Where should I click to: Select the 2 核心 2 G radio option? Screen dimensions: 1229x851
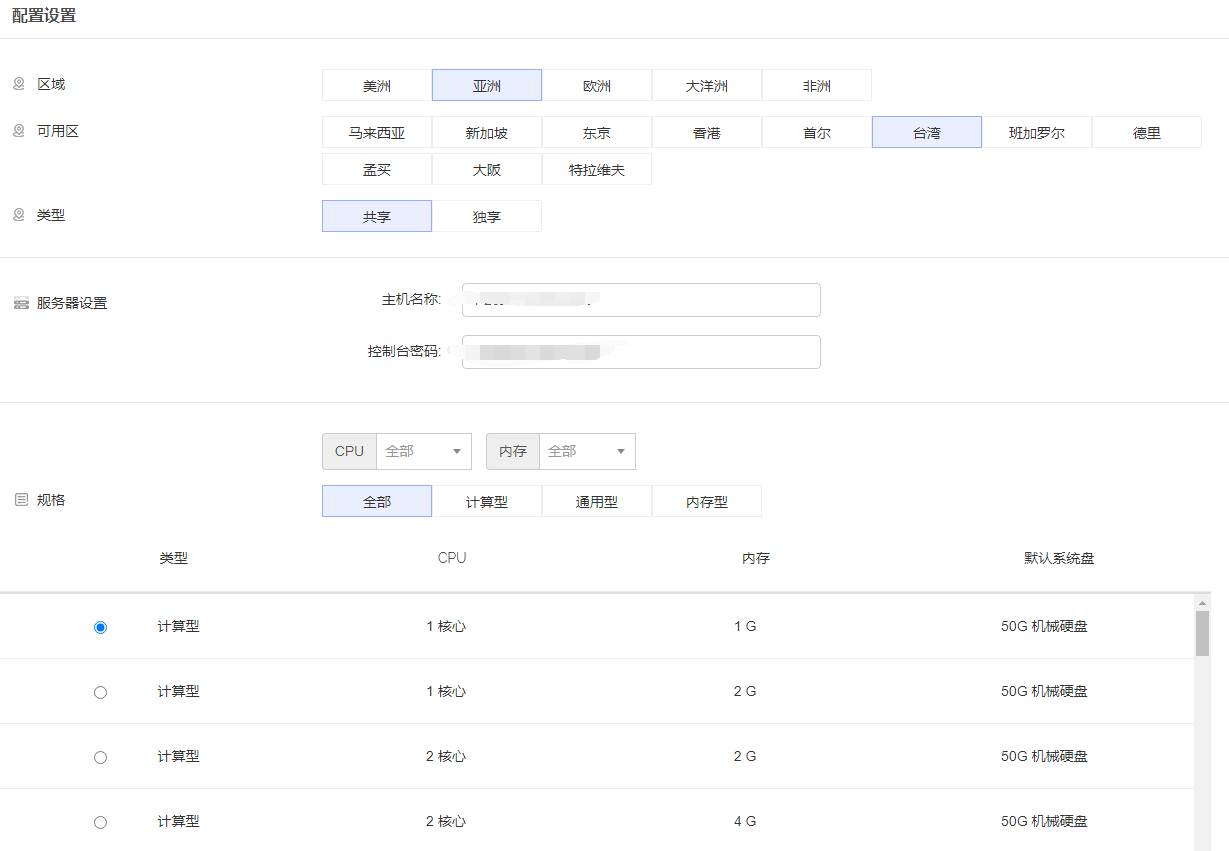click(x=100, y=757)
